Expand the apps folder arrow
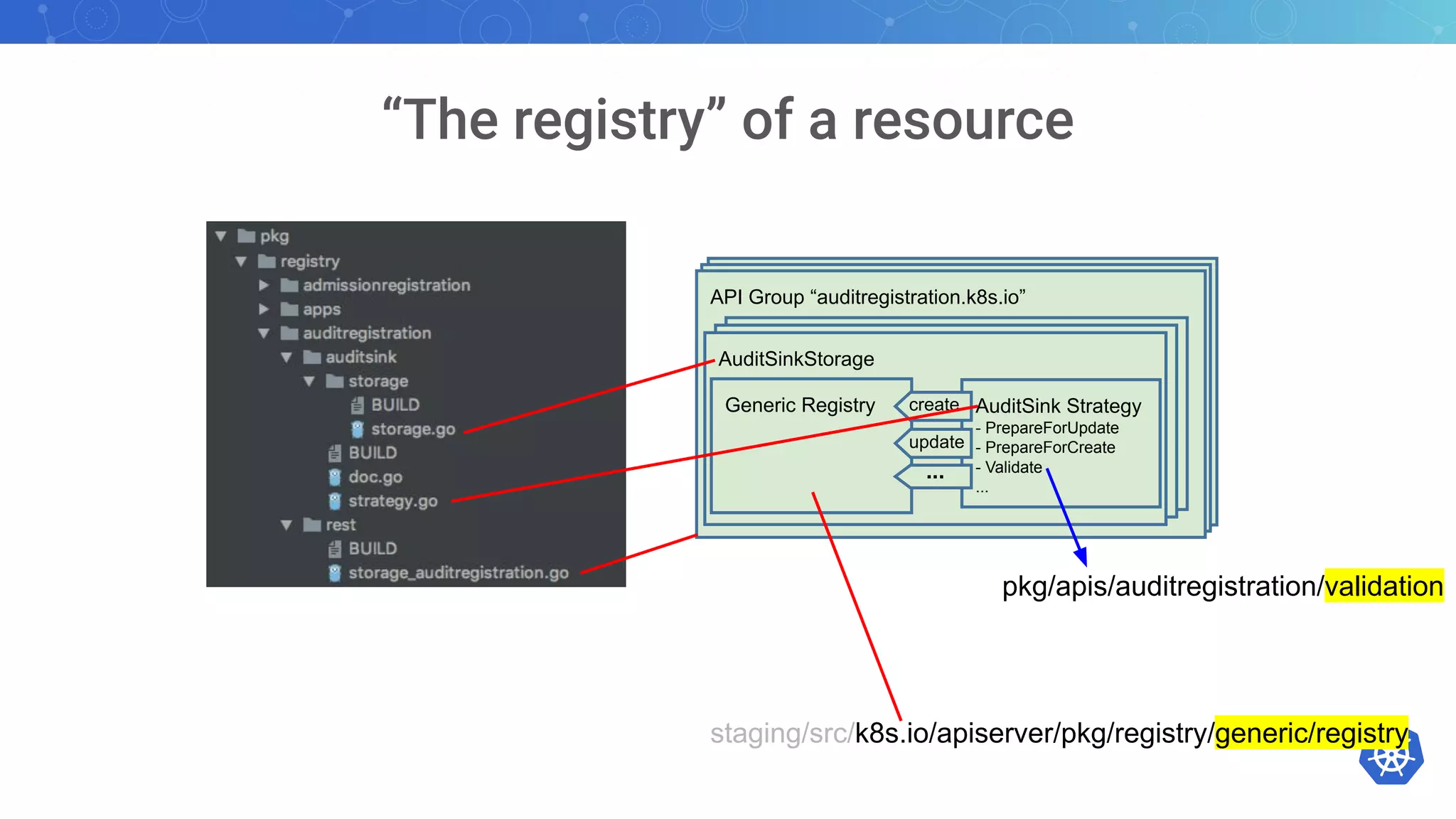This screenshot has width=1456, height=819. click(264, 309)
